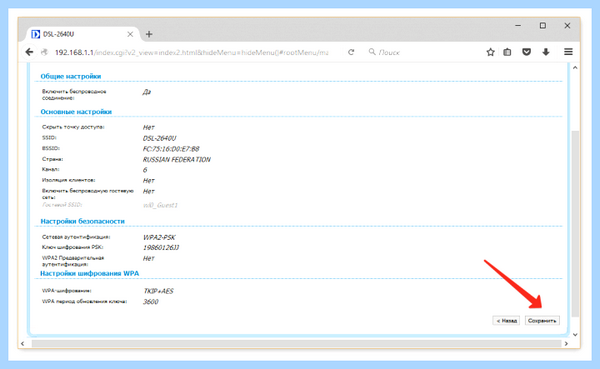Click the browser back arrow
Image resolution: width=600 pixels, height=369 pixels.
click(29, 52)
